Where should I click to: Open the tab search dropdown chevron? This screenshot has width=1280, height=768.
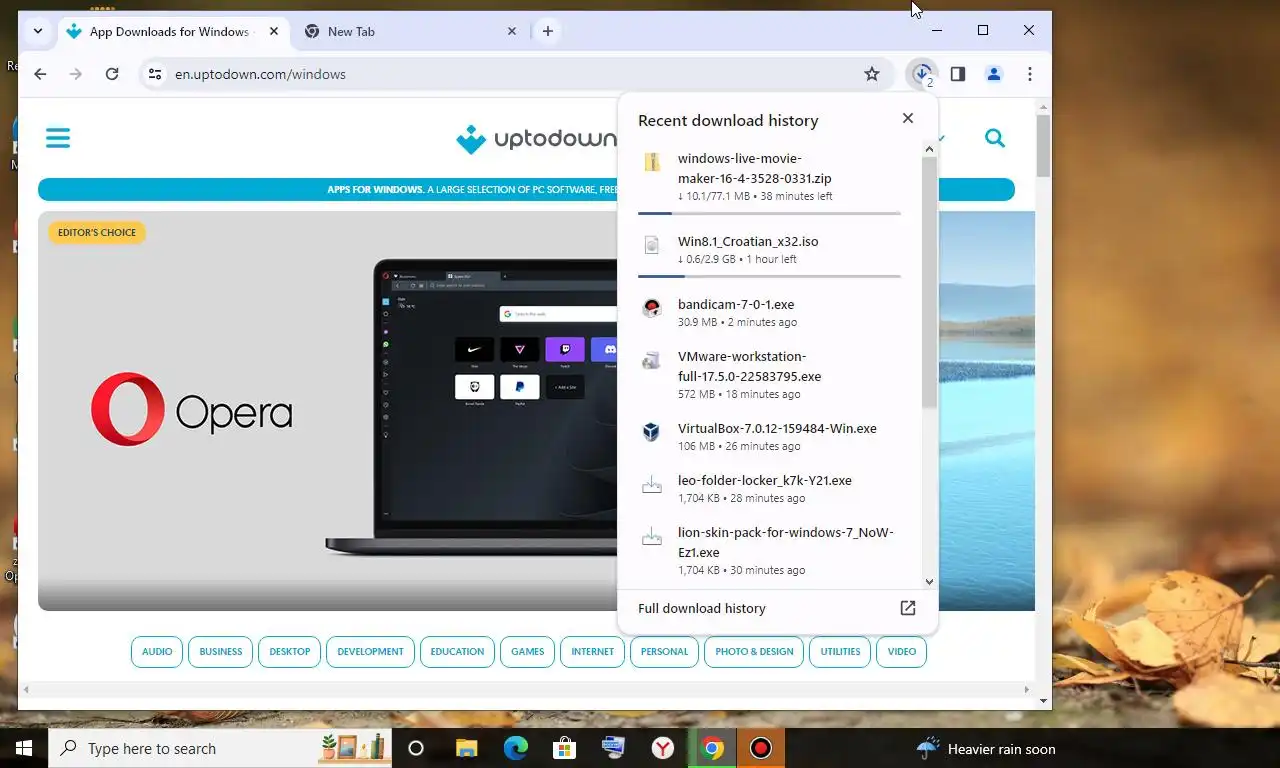[37, 31]
